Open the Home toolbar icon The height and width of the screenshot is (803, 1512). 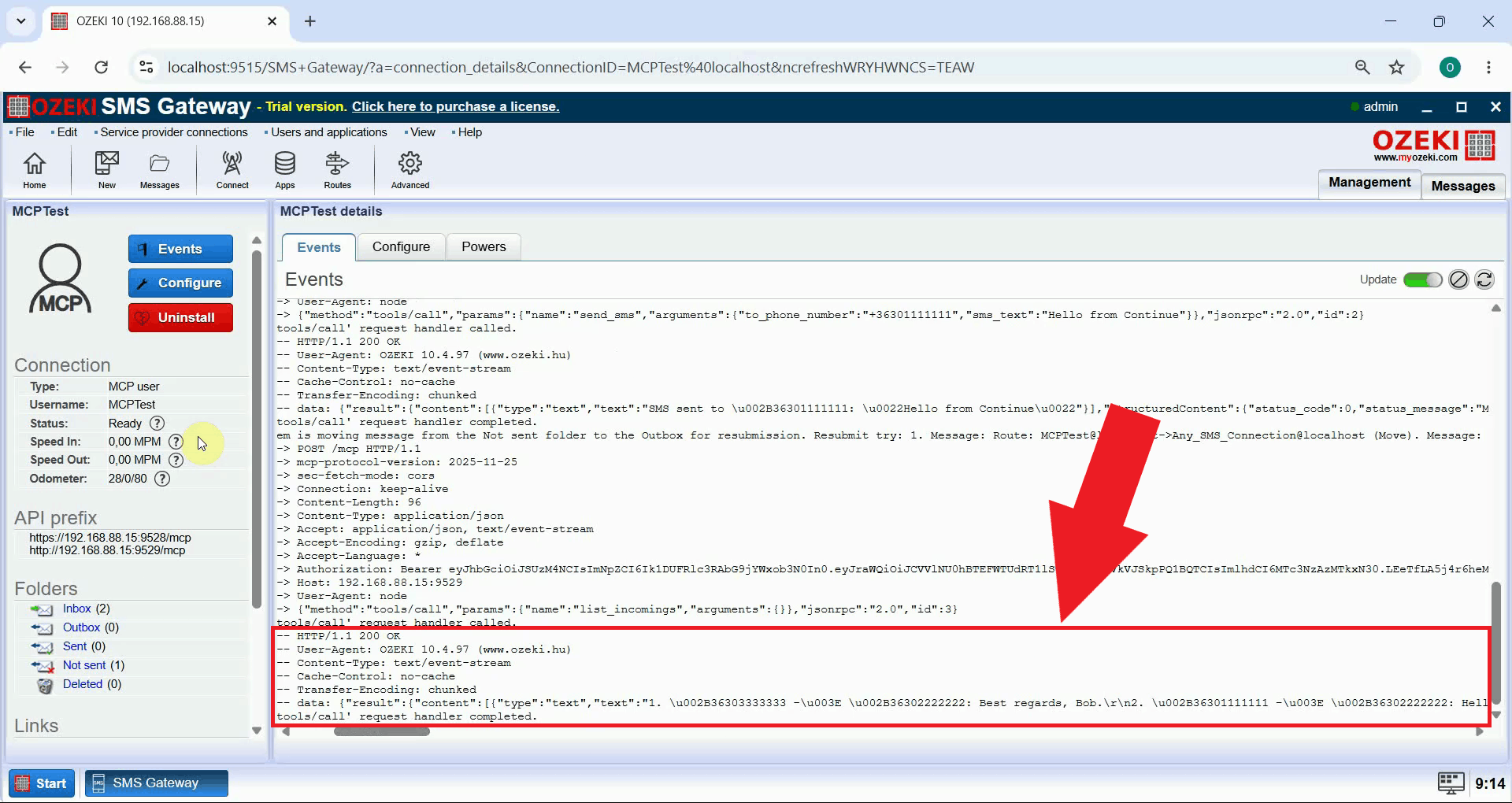click(x=34, y=170)
